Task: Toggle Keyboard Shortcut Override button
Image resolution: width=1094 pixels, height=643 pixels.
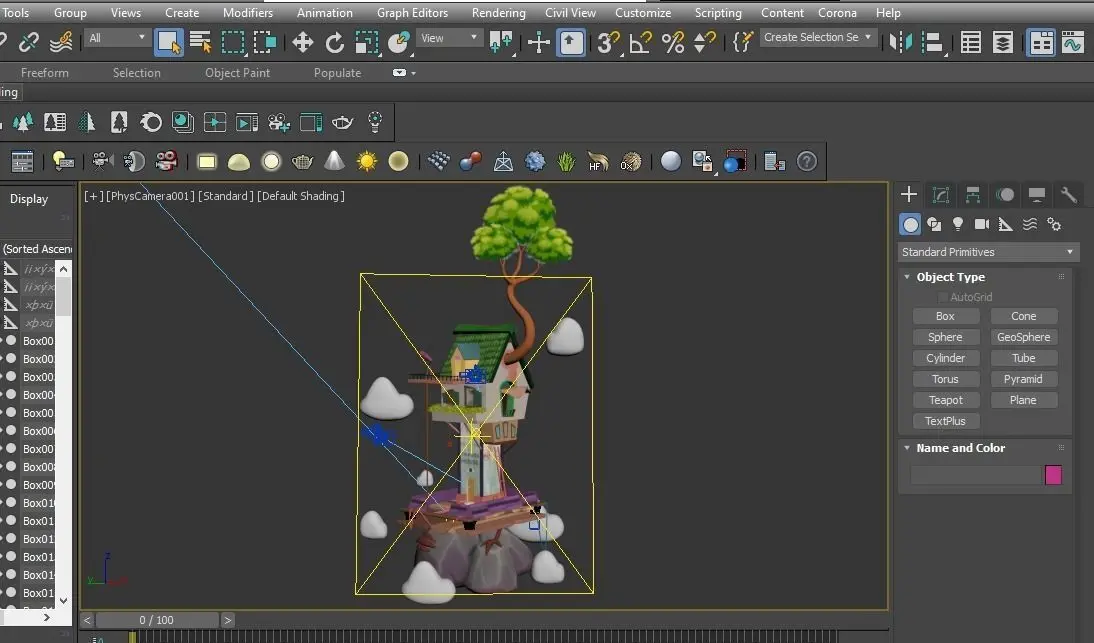Action: [x=571, y=43]
